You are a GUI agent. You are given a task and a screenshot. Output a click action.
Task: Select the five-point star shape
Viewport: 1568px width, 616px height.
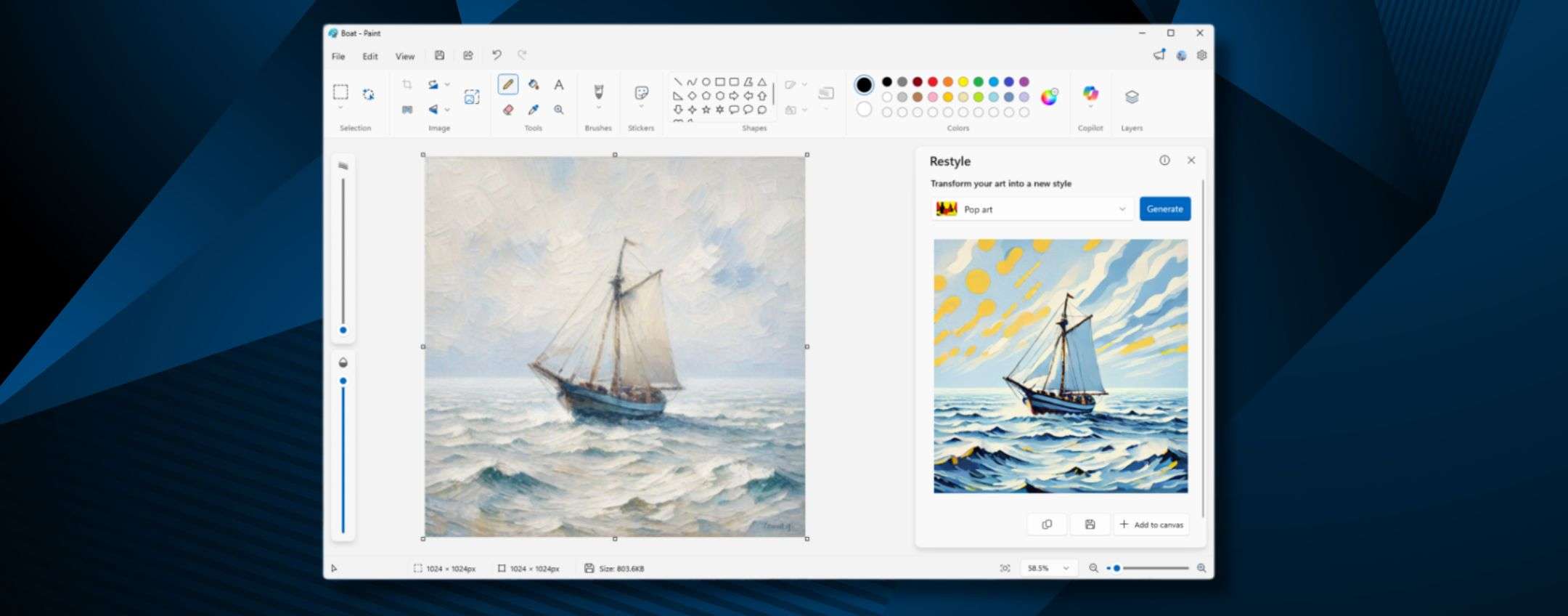706,110
